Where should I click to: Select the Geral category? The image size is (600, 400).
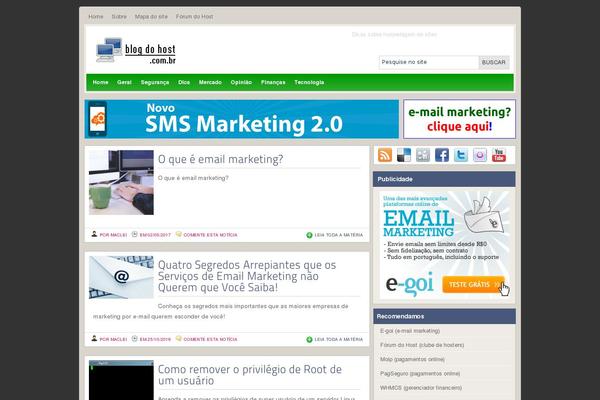[x=124, y=82]
